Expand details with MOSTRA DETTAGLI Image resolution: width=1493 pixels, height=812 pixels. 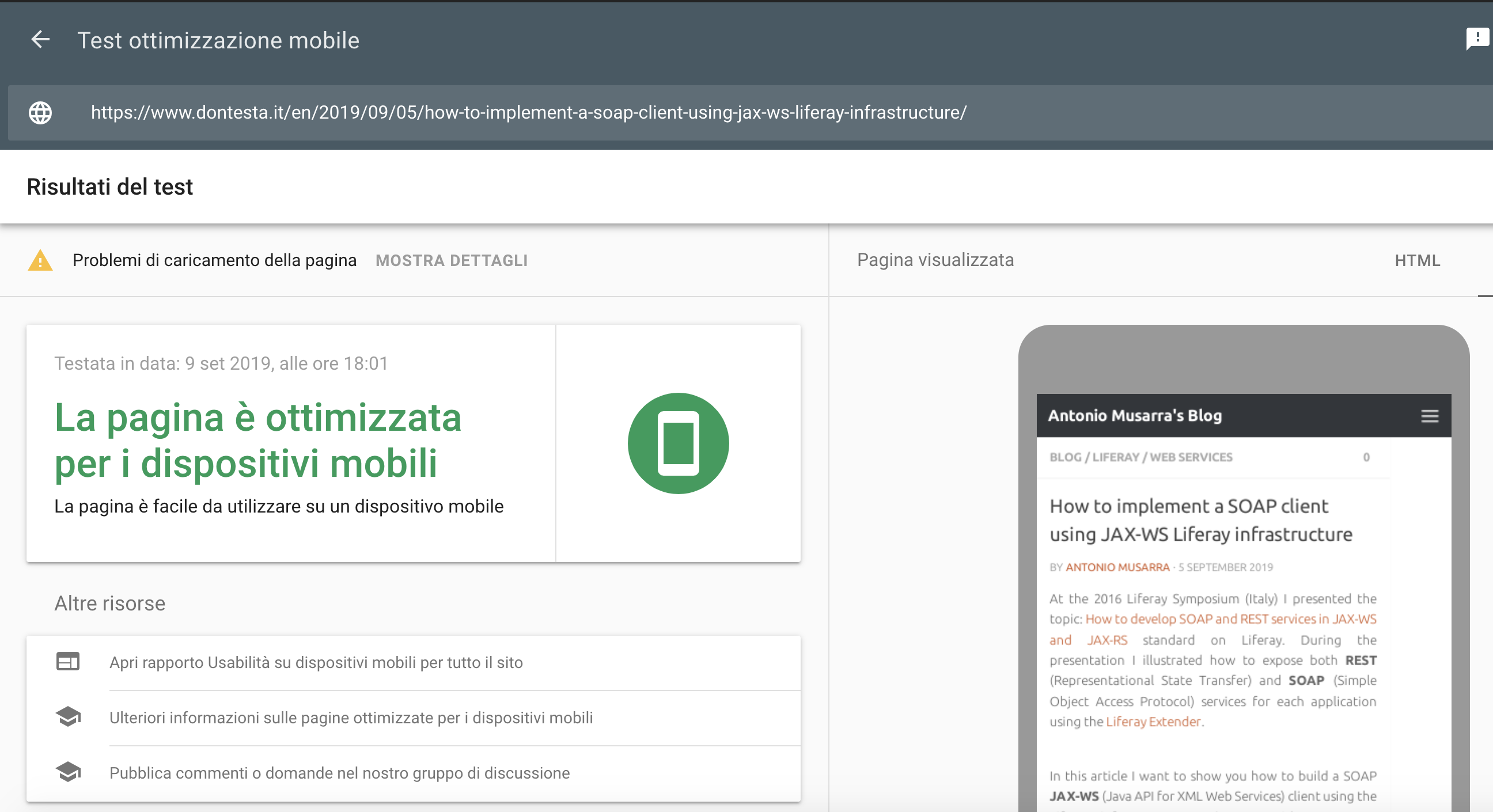[452, 261]
